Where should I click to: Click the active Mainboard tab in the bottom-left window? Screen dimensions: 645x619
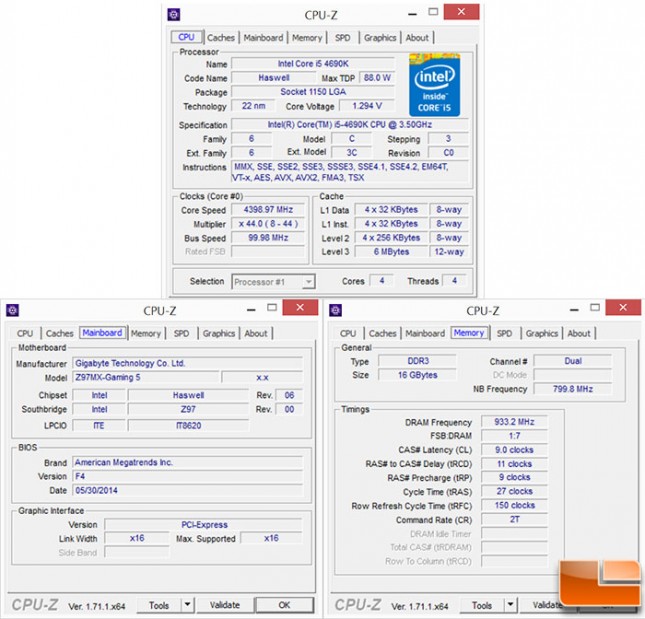[102, 333]
